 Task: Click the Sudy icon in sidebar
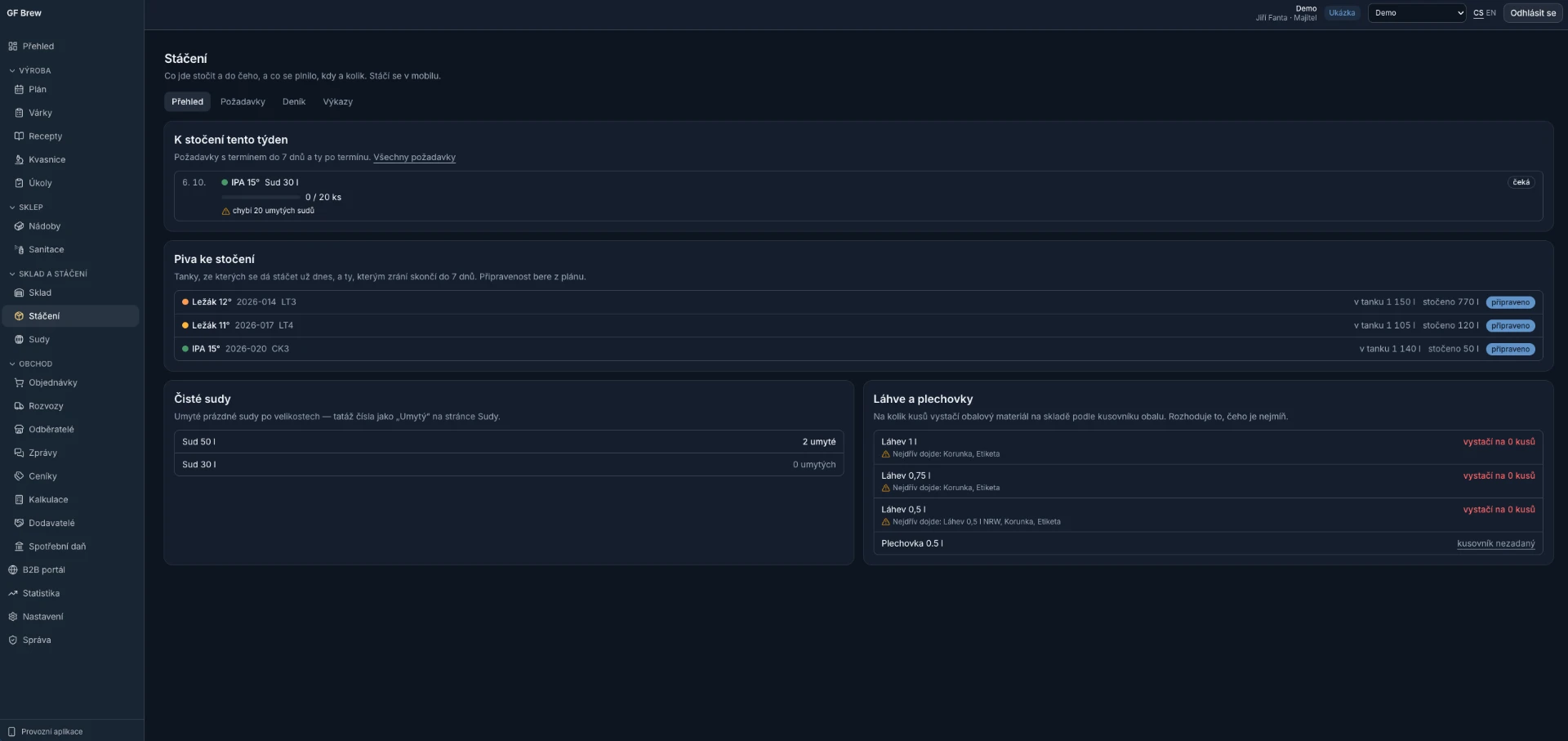coord(19,339)
